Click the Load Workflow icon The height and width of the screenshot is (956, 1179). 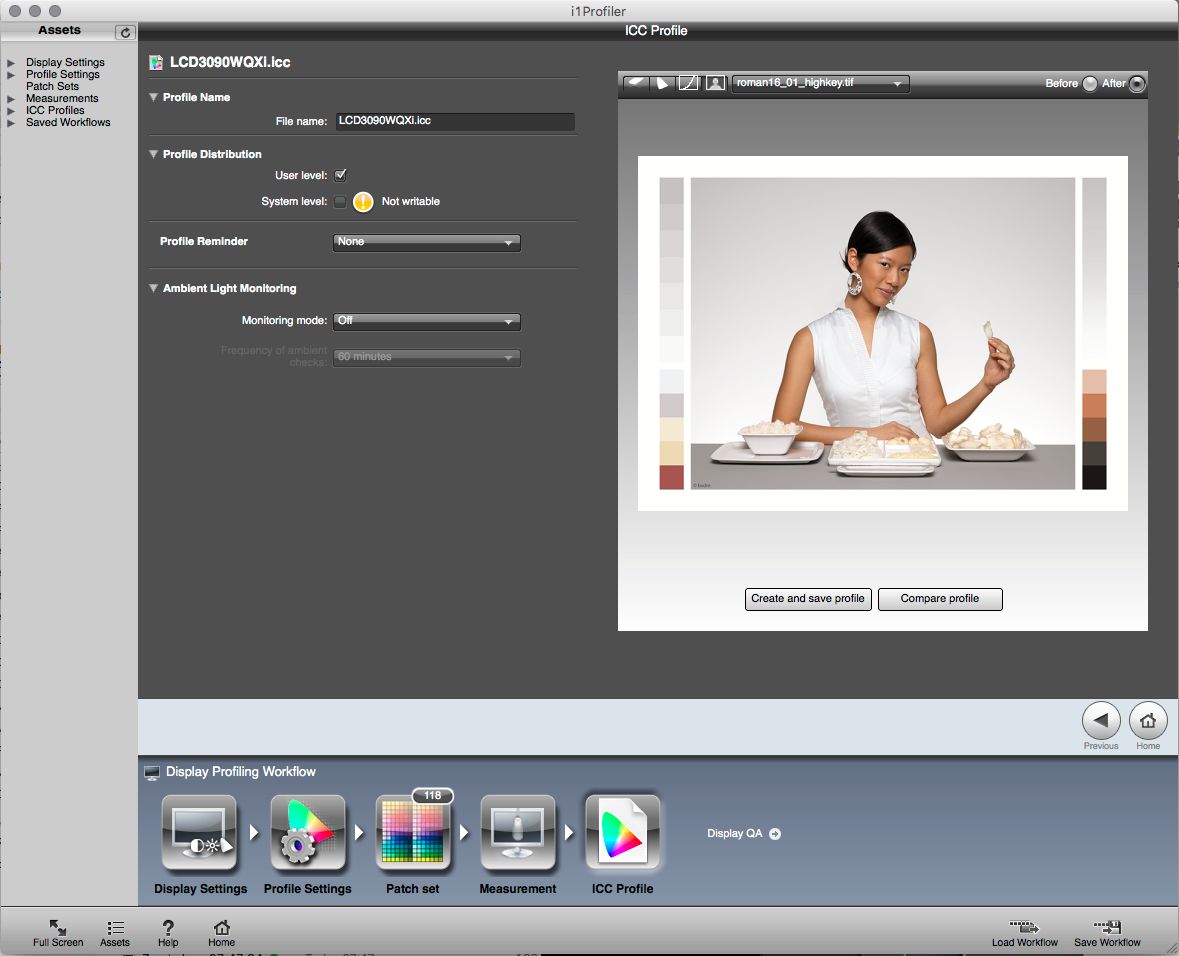(1024, 928)
